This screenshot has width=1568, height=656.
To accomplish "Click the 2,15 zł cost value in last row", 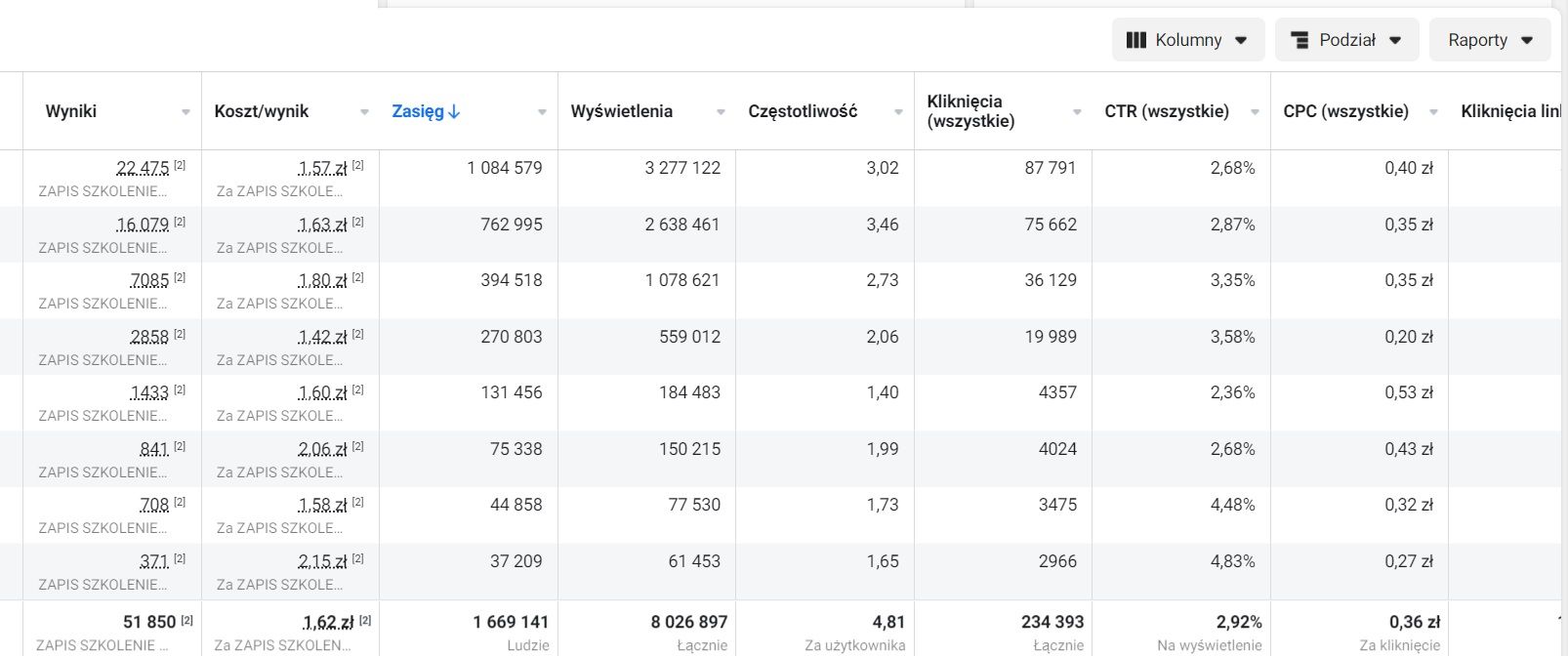I will (322, 561).
